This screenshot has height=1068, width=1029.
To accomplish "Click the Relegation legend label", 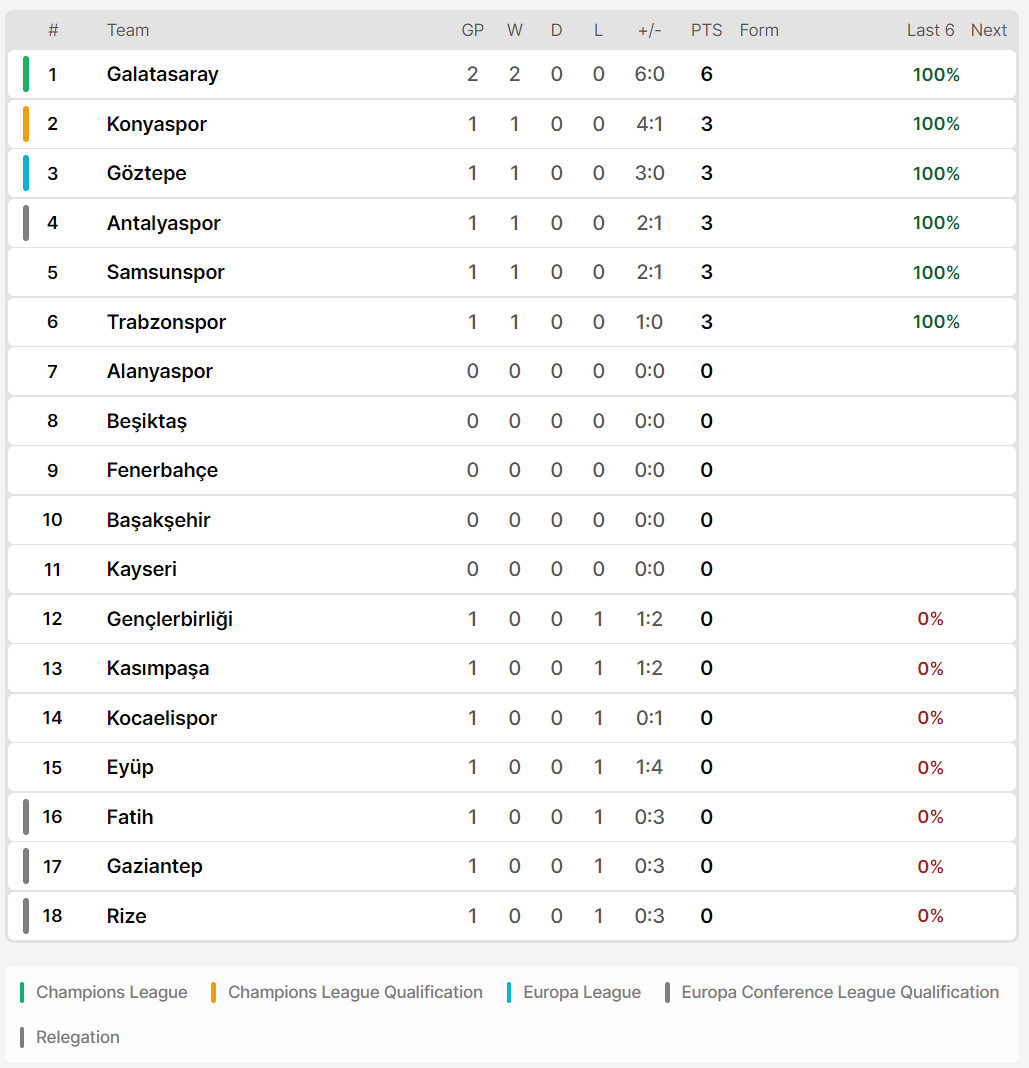I will [78, 1037].
